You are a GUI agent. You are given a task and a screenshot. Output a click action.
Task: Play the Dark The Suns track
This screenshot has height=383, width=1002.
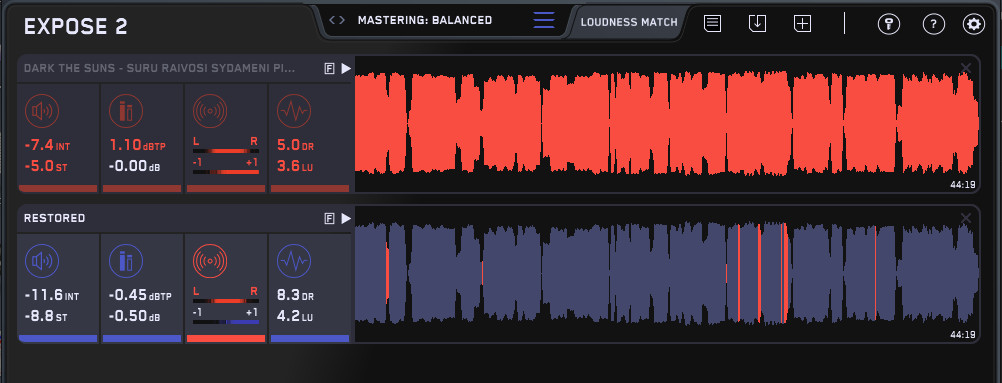coord(346,68)
